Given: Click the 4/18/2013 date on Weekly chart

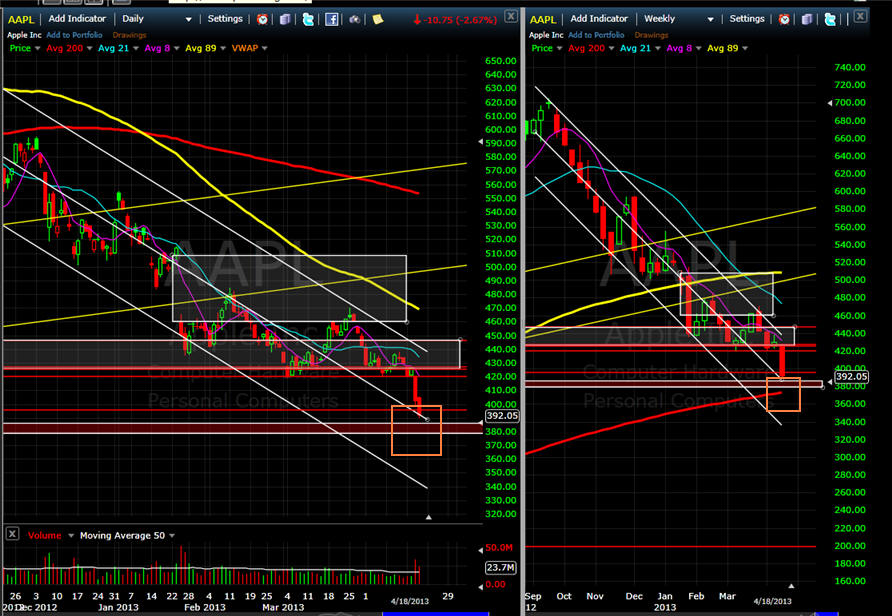Looking at the screenshot, I should pyautogui.click(x=772, y=601).
